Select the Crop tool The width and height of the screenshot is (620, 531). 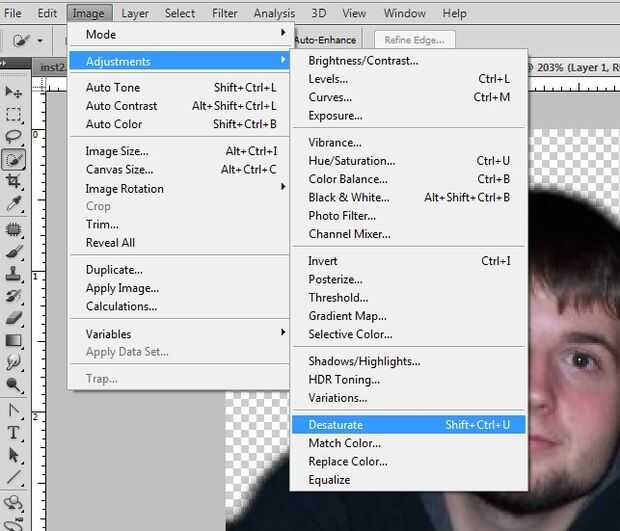coord(13,181)
